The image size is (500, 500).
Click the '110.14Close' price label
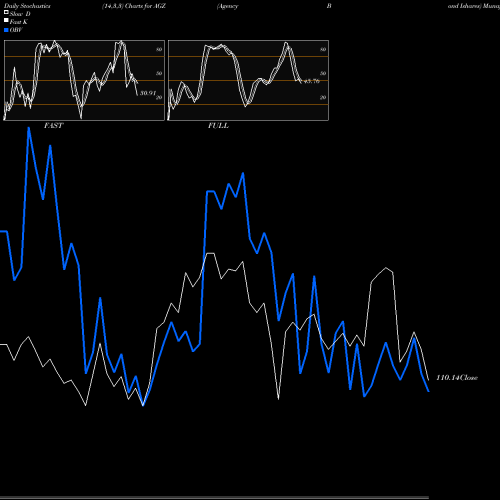(457, 378)
